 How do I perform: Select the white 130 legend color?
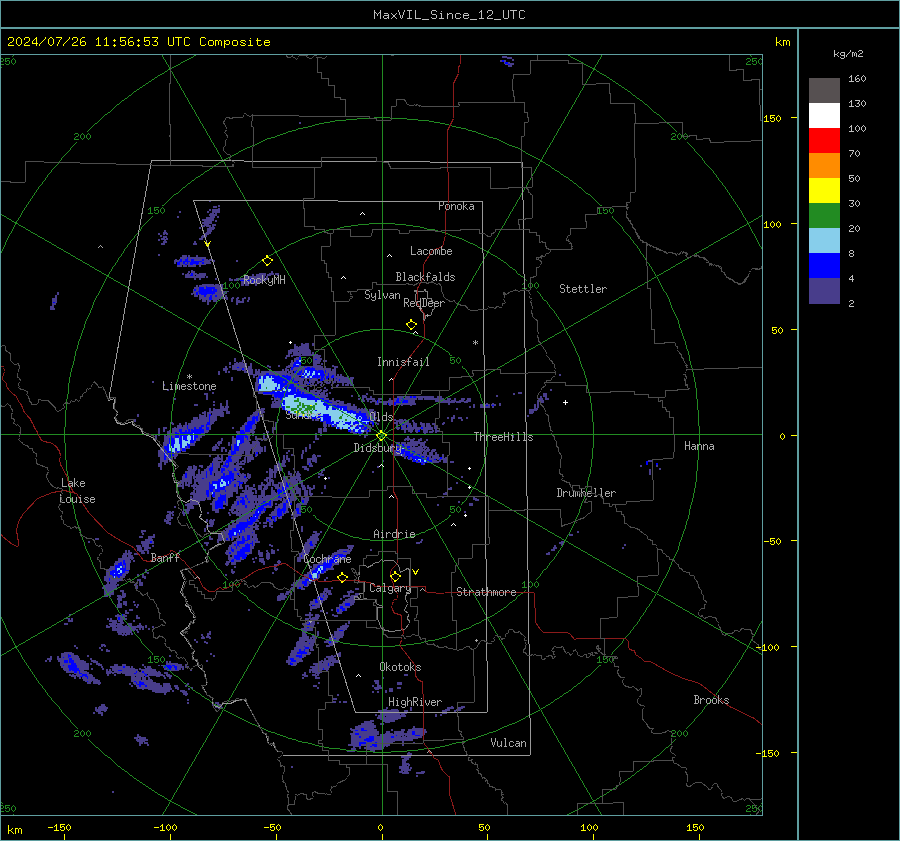coord(824,115)
